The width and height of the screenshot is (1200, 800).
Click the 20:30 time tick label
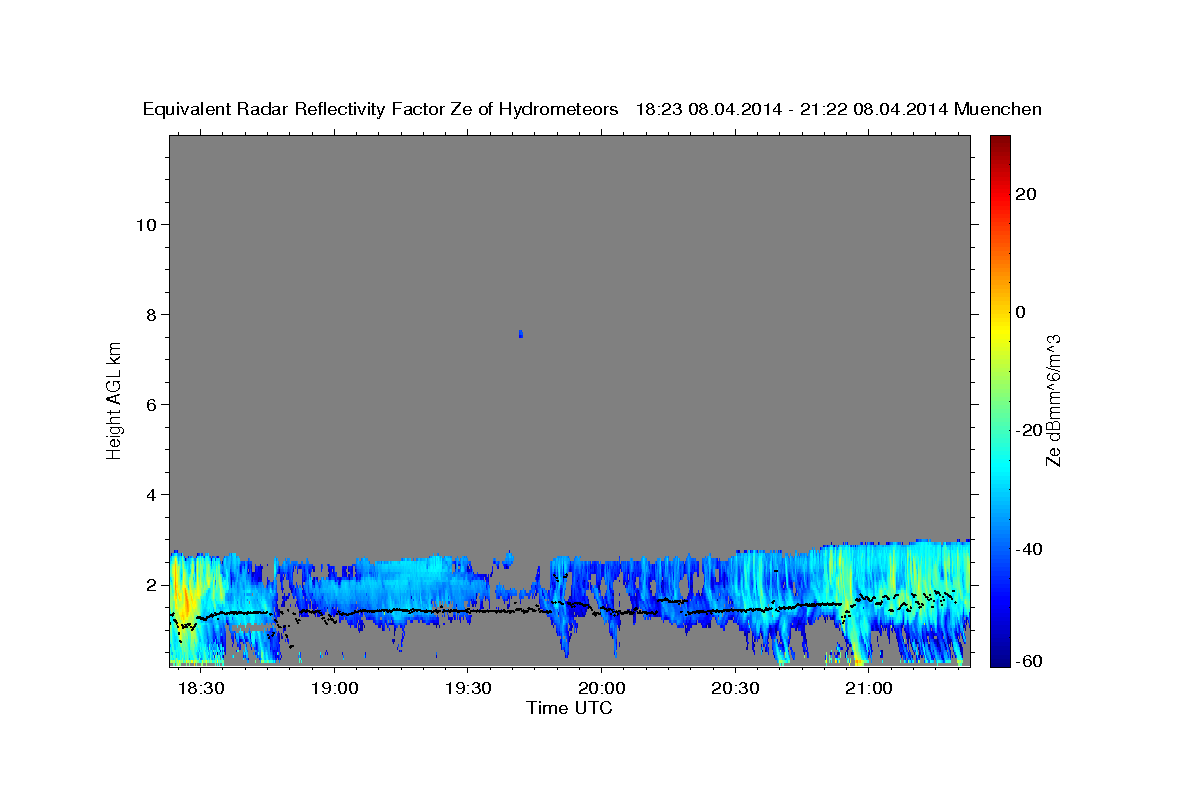pyautogui.click(x=735, y=689)
